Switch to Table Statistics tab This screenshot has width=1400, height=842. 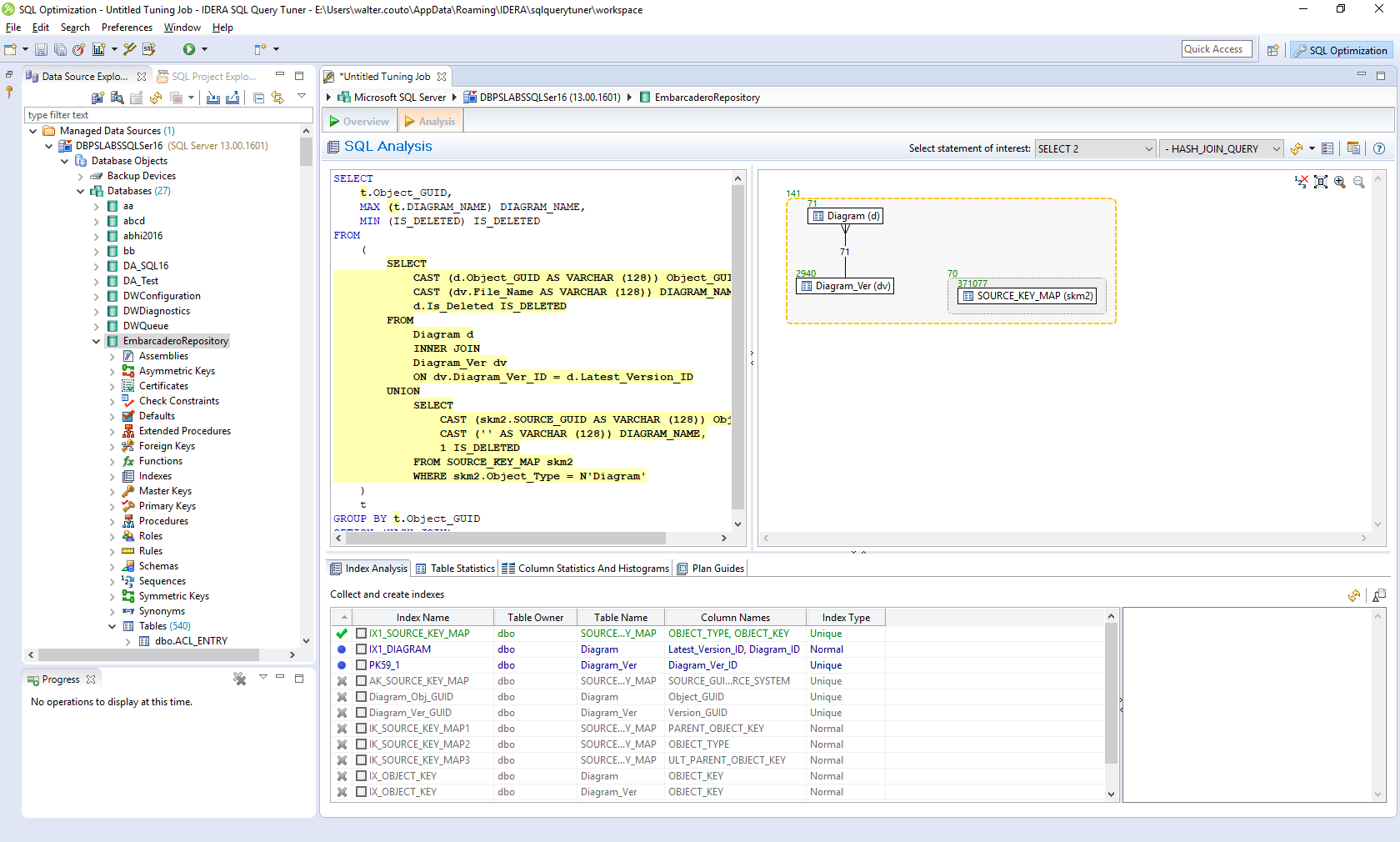tap(455, 569)
